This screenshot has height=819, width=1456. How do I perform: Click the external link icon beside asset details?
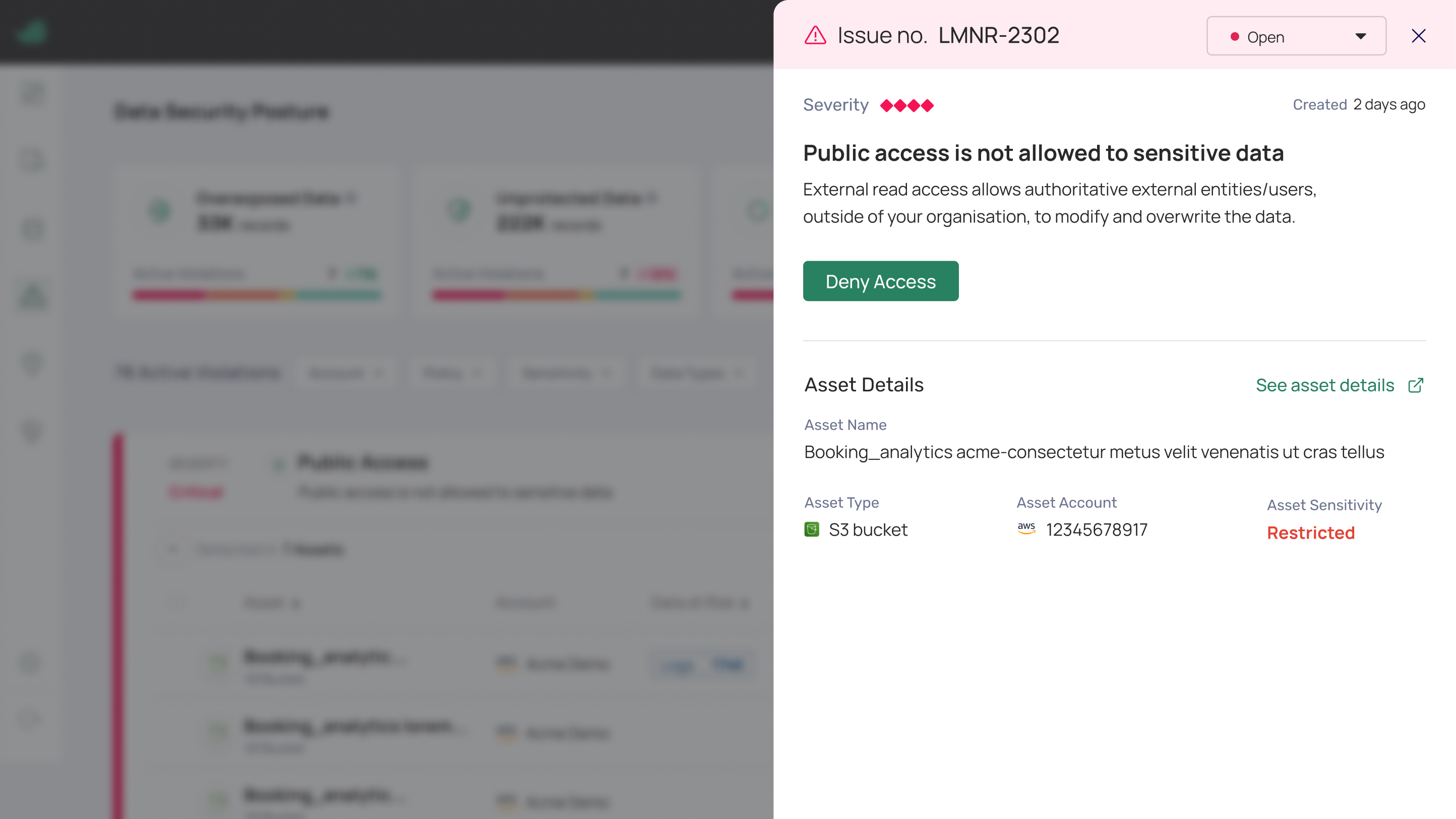(1415, 385)
